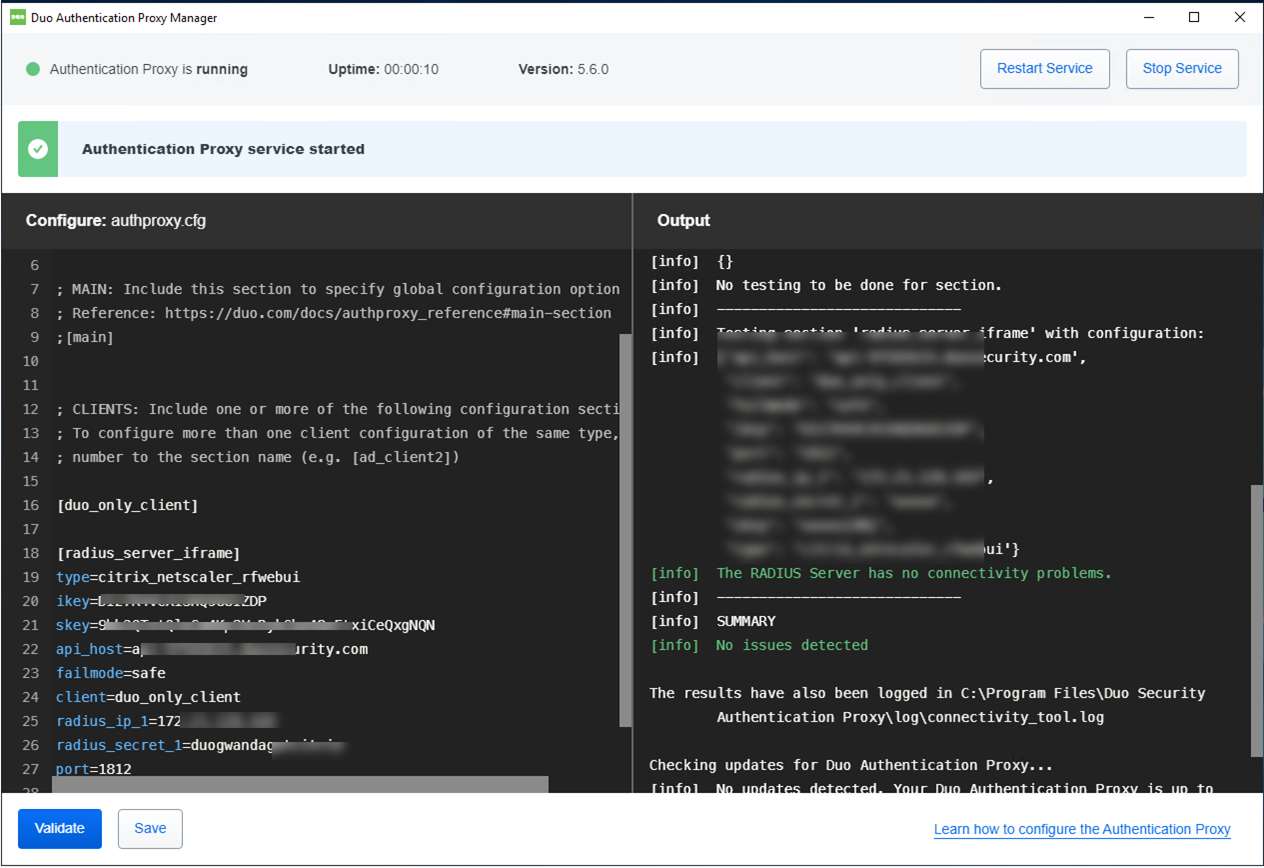Click the radius_ip_1 config line
The height and width of the screenshot is (868, 1264).
pos(167,721)
